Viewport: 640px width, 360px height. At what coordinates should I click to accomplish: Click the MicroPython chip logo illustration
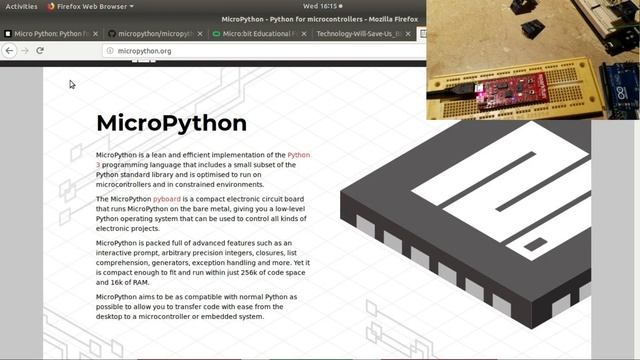[x=465, y=224]
